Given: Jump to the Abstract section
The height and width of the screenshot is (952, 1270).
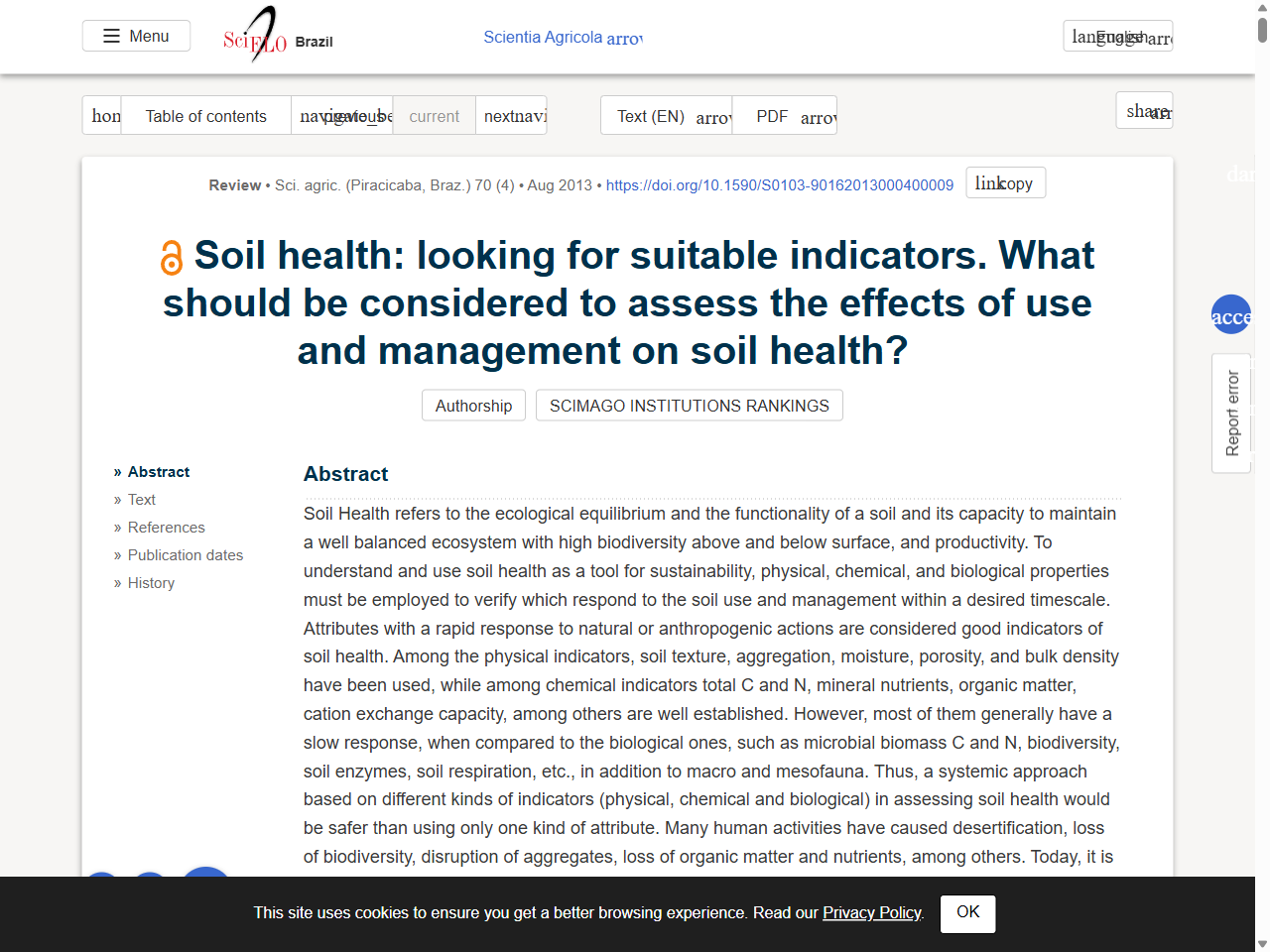Looking at the screenshot, I should [159, 472].
